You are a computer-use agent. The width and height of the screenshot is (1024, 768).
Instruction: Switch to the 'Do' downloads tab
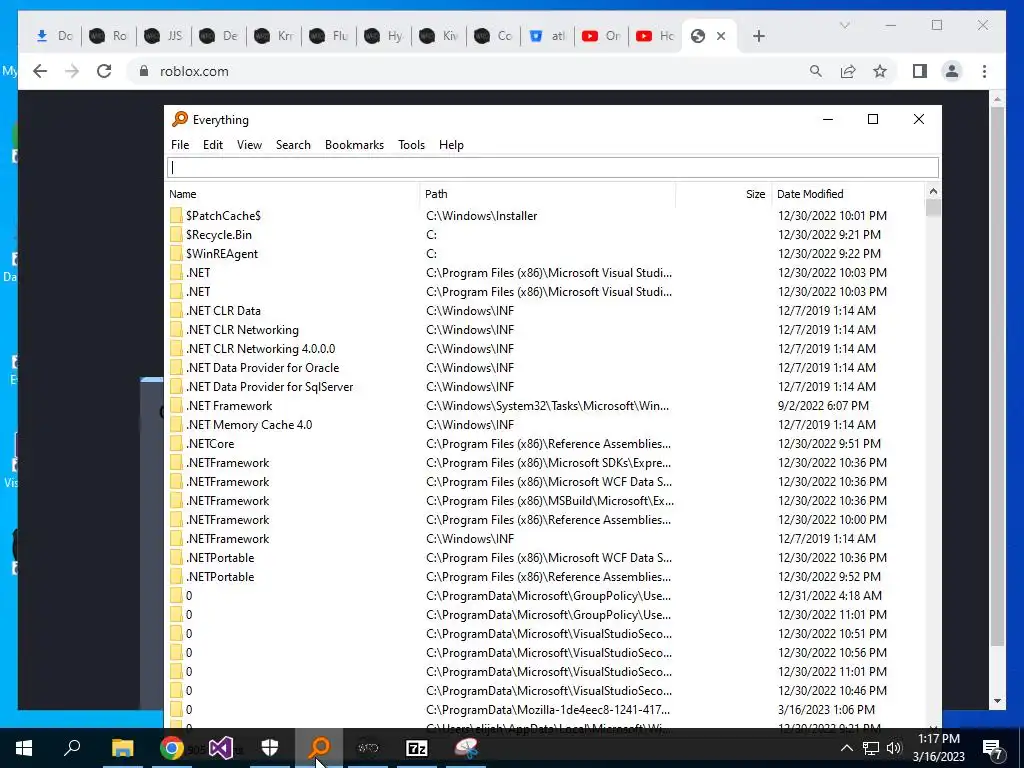tap(54, 36)
